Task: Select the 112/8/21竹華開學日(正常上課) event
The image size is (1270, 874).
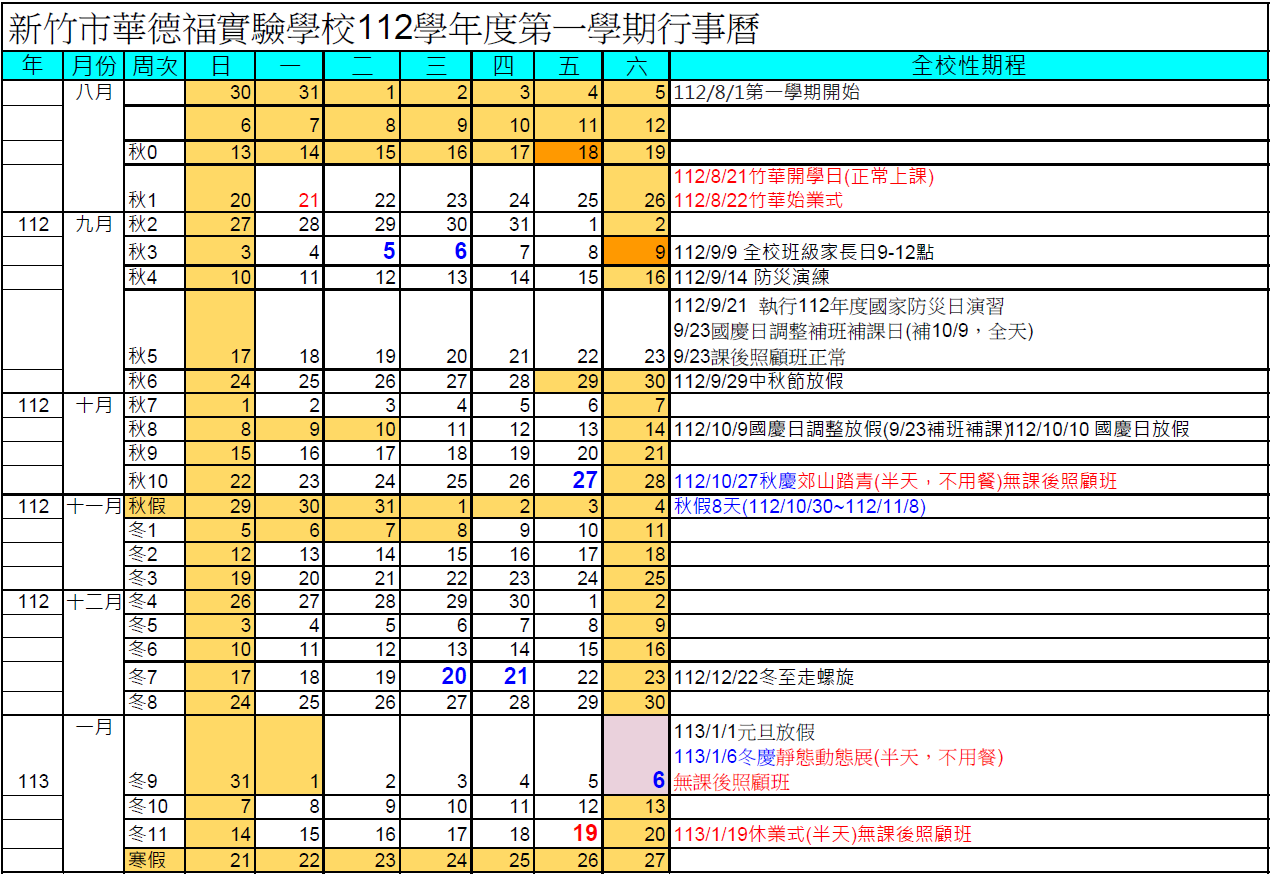Action: tap(804, 176)
